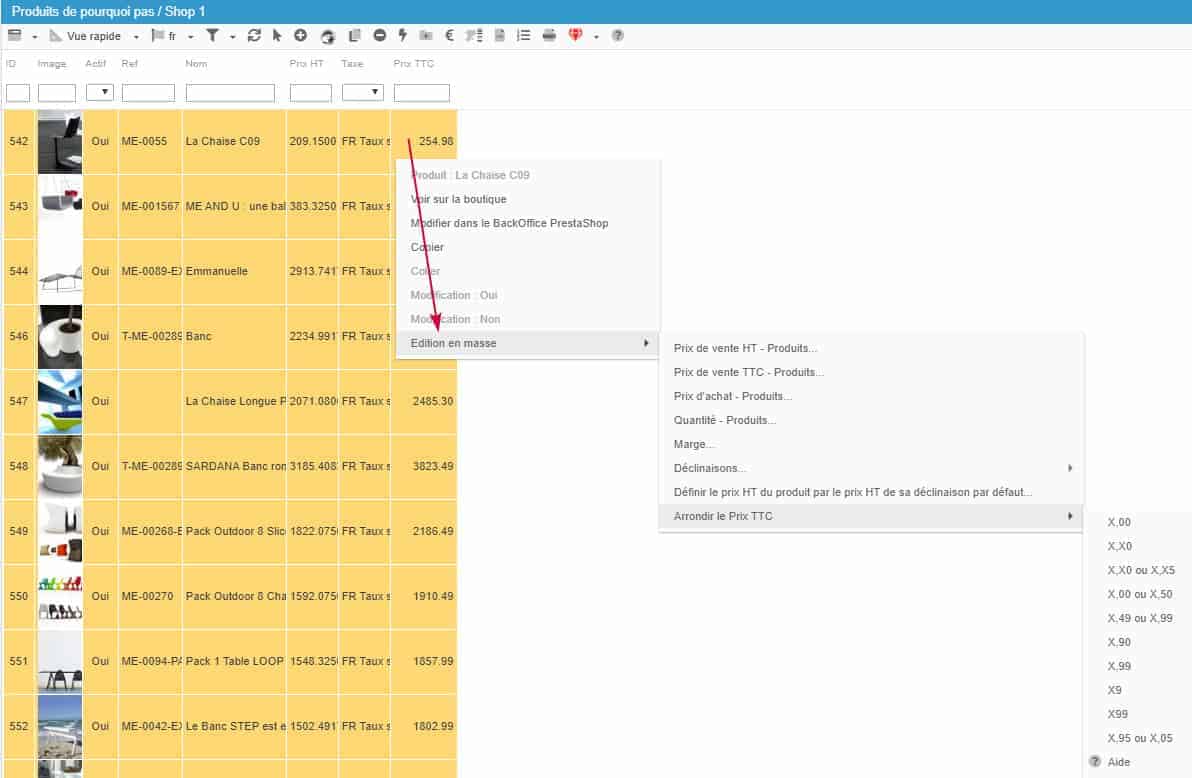Click Voir sur la boutique
Screen dimensions: 1192x778
point(459,199)
